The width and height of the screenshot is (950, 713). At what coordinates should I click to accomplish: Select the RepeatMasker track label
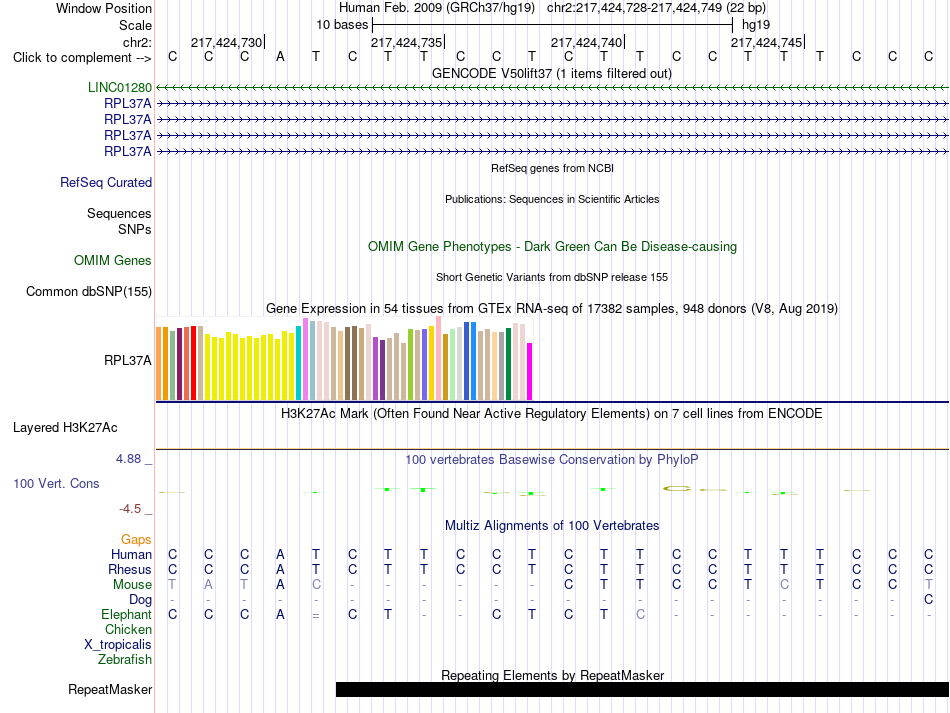pos(110,689)
